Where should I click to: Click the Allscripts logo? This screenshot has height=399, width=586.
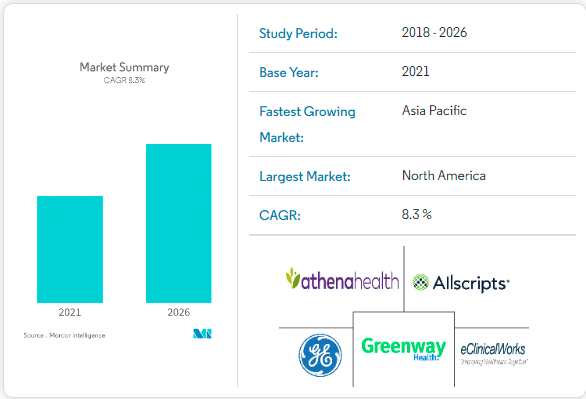tap(461, 283)
